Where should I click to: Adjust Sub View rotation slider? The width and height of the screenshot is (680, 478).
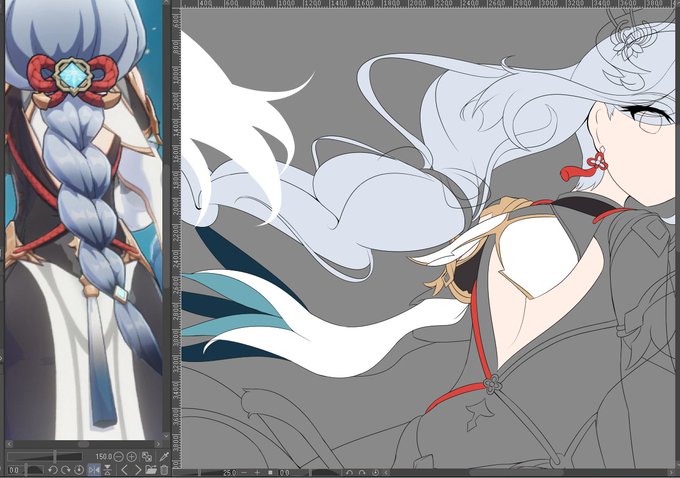tap(35, 470)
